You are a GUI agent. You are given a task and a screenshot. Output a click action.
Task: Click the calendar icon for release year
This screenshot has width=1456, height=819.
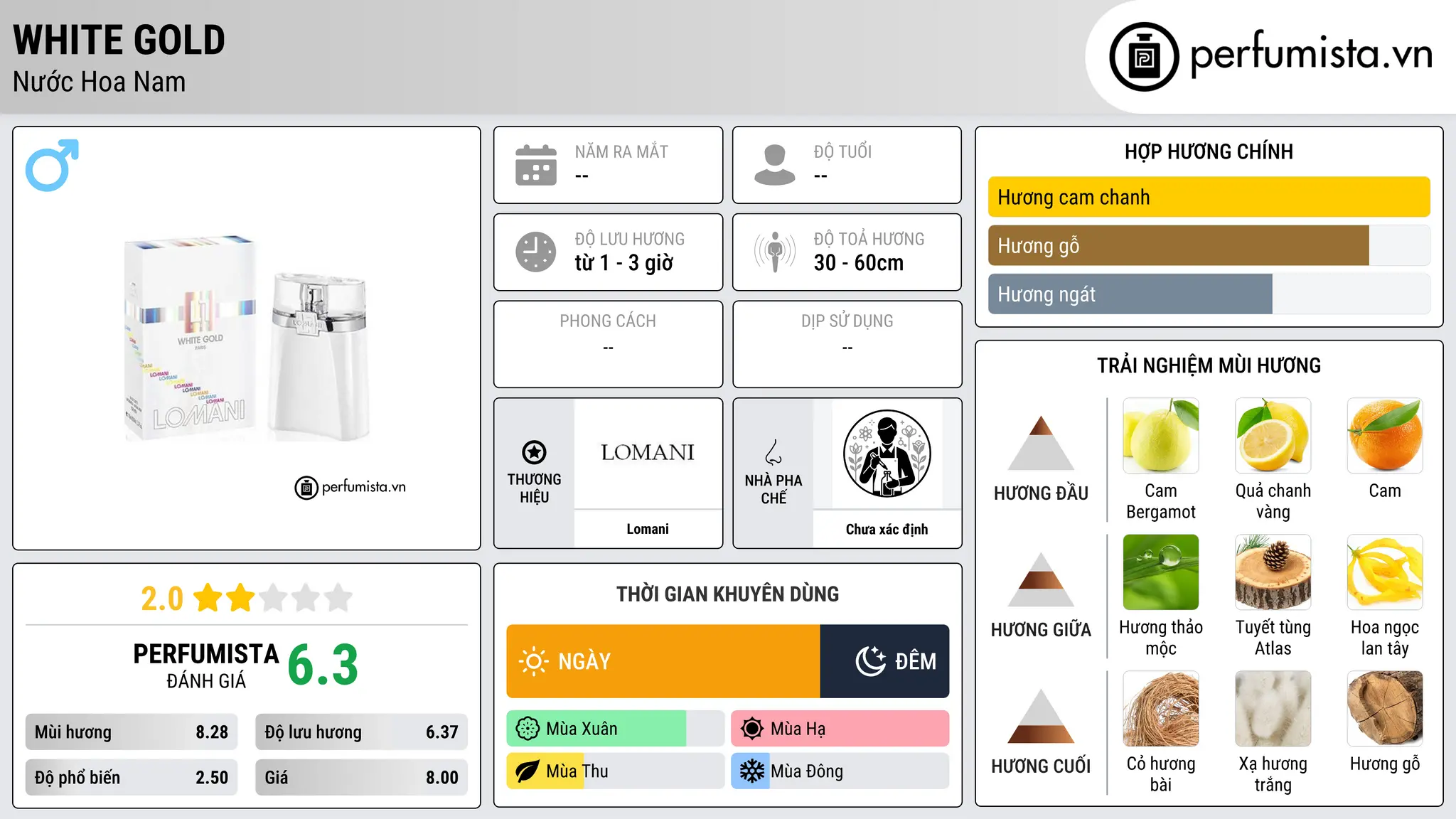coord(536,165)
